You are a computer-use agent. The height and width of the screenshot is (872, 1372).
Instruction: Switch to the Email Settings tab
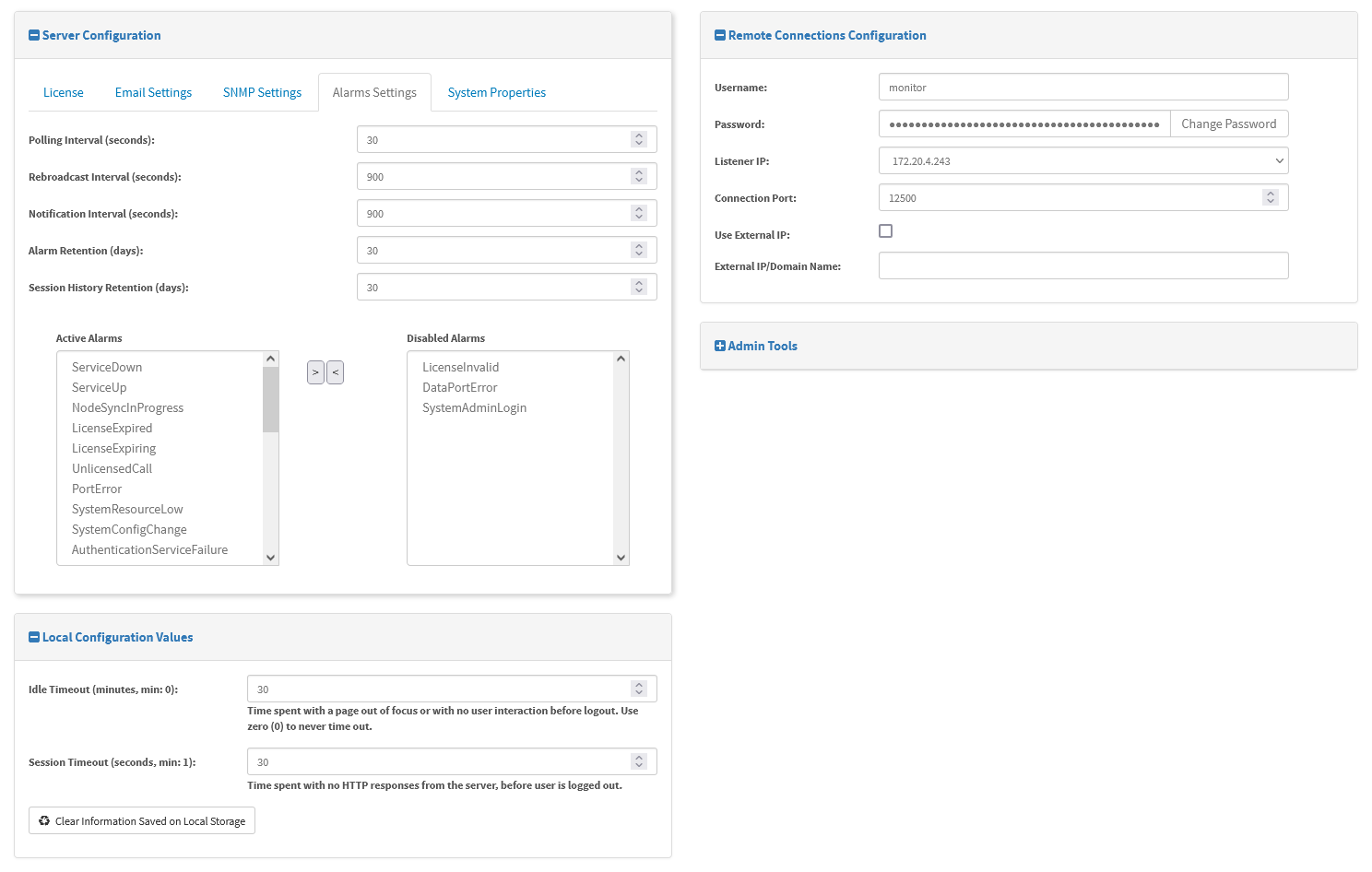153,93
